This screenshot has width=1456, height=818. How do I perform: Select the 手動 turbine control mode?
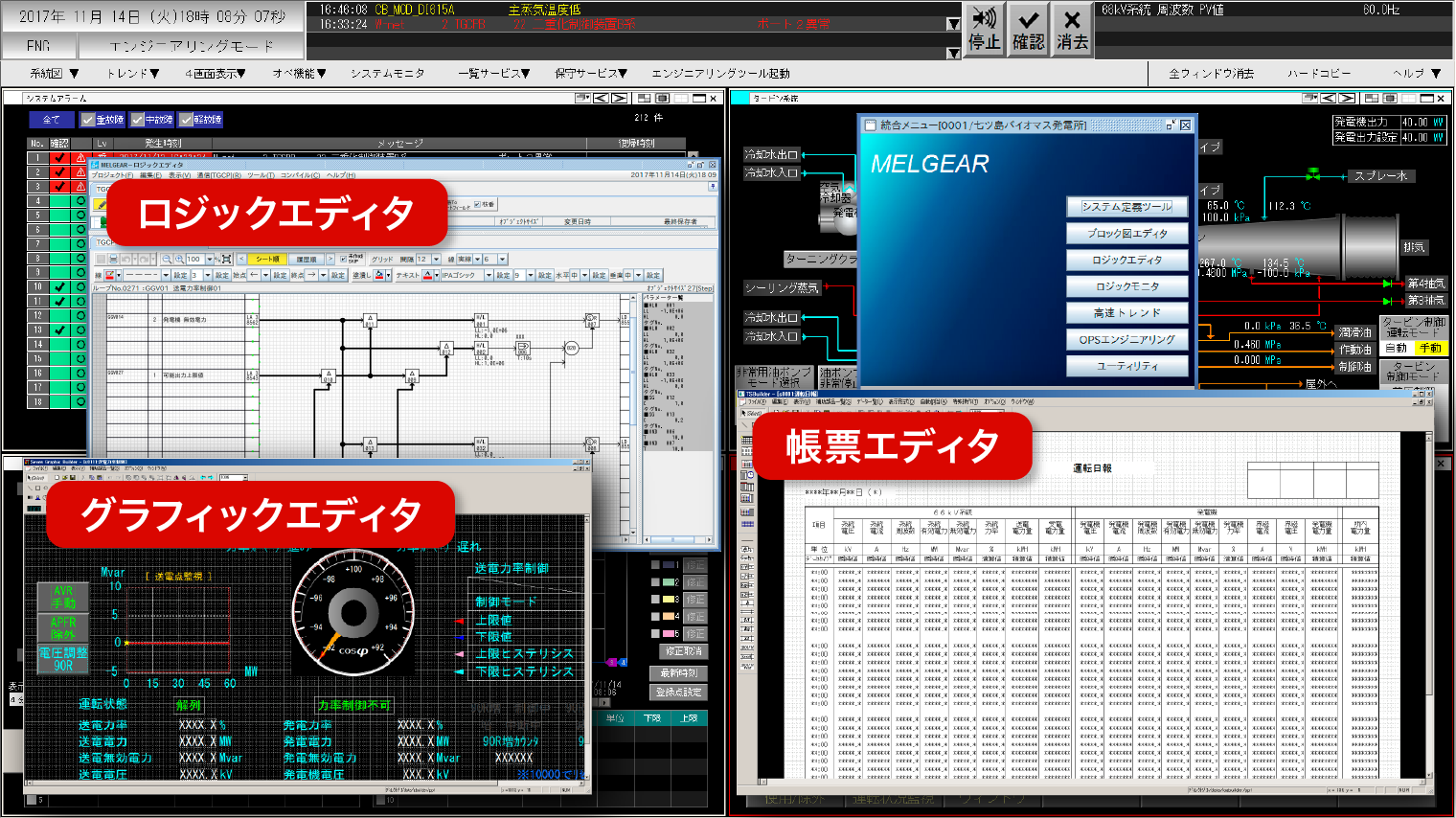pyautogui.click(x=1429, y=349)
